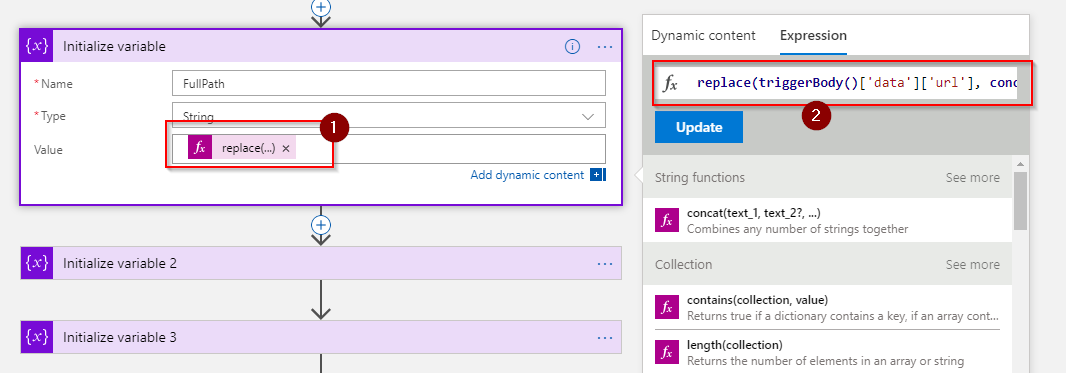Expand the Initialize variable 3 step

[321, 337]
